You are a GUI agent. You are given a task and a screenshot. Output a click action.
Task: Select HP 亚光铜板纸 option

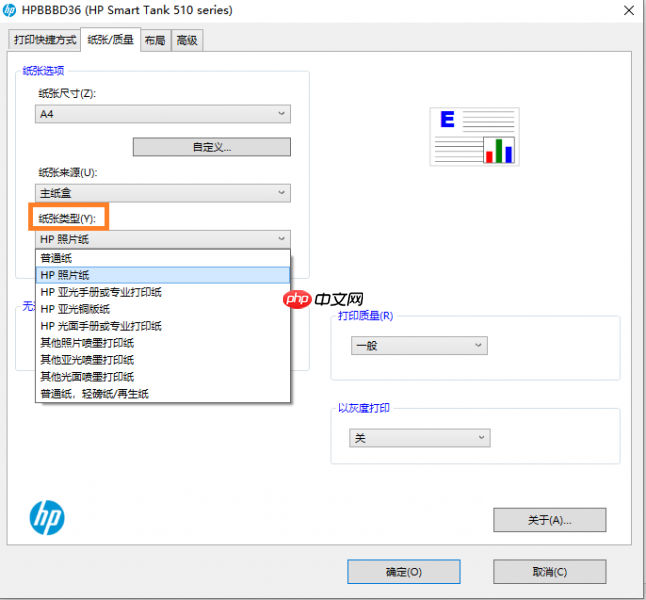coord(163,309)
